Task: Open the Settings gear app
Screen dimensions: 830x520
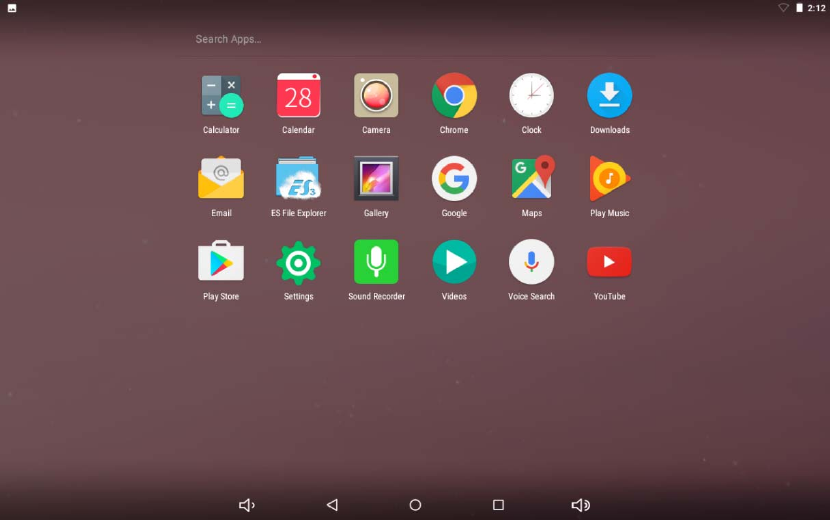Action: [299, 262]
